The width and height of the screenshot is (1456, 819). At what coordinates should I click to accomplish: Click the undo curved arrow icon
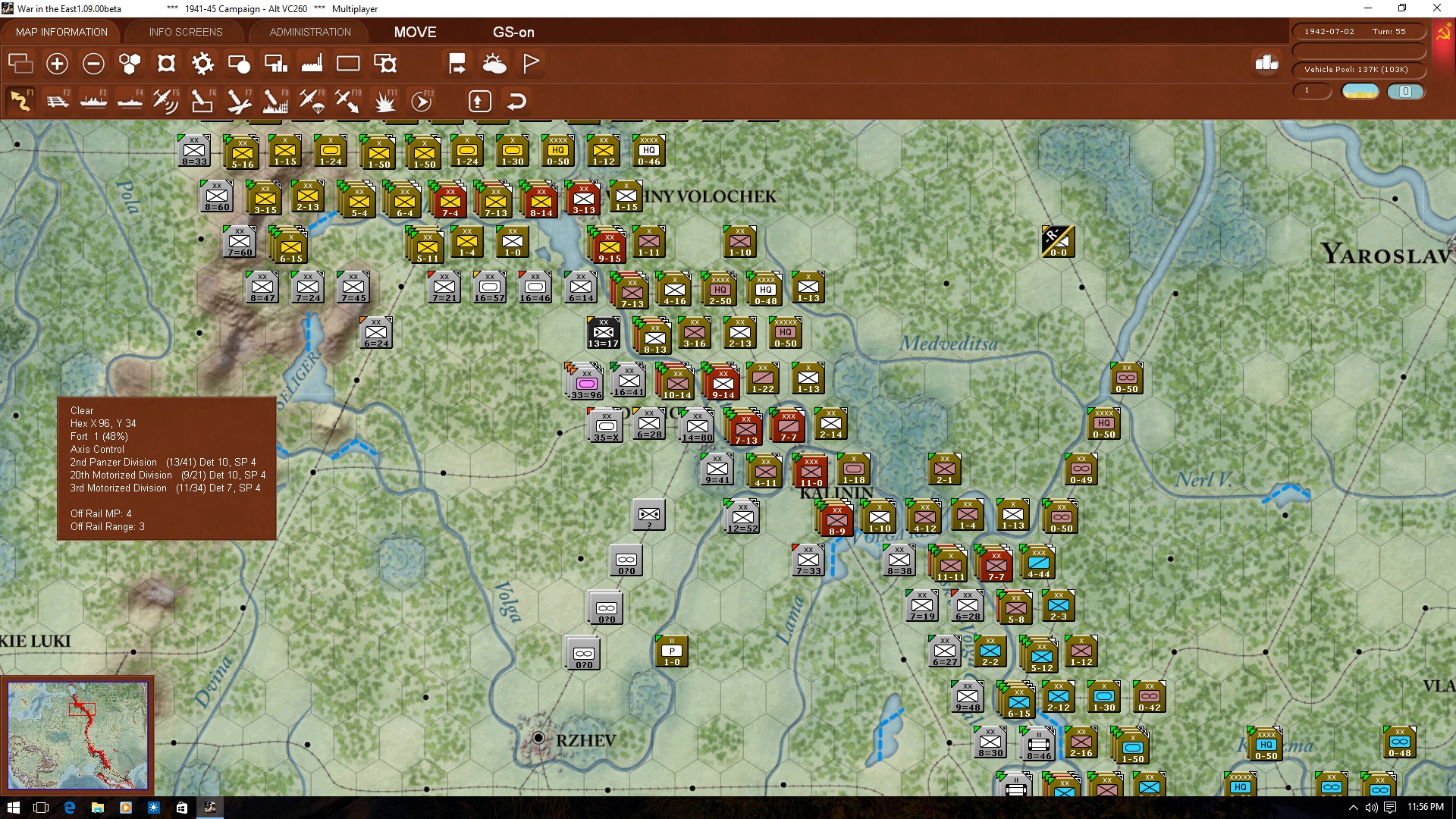click(x=516, y=101)
